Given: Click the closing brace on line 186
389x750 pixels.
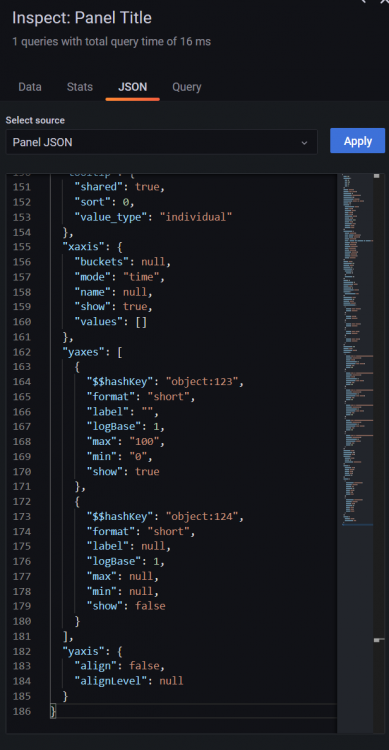Looking at the screenshot, I should pyautogui.click(x=53, y=711).
